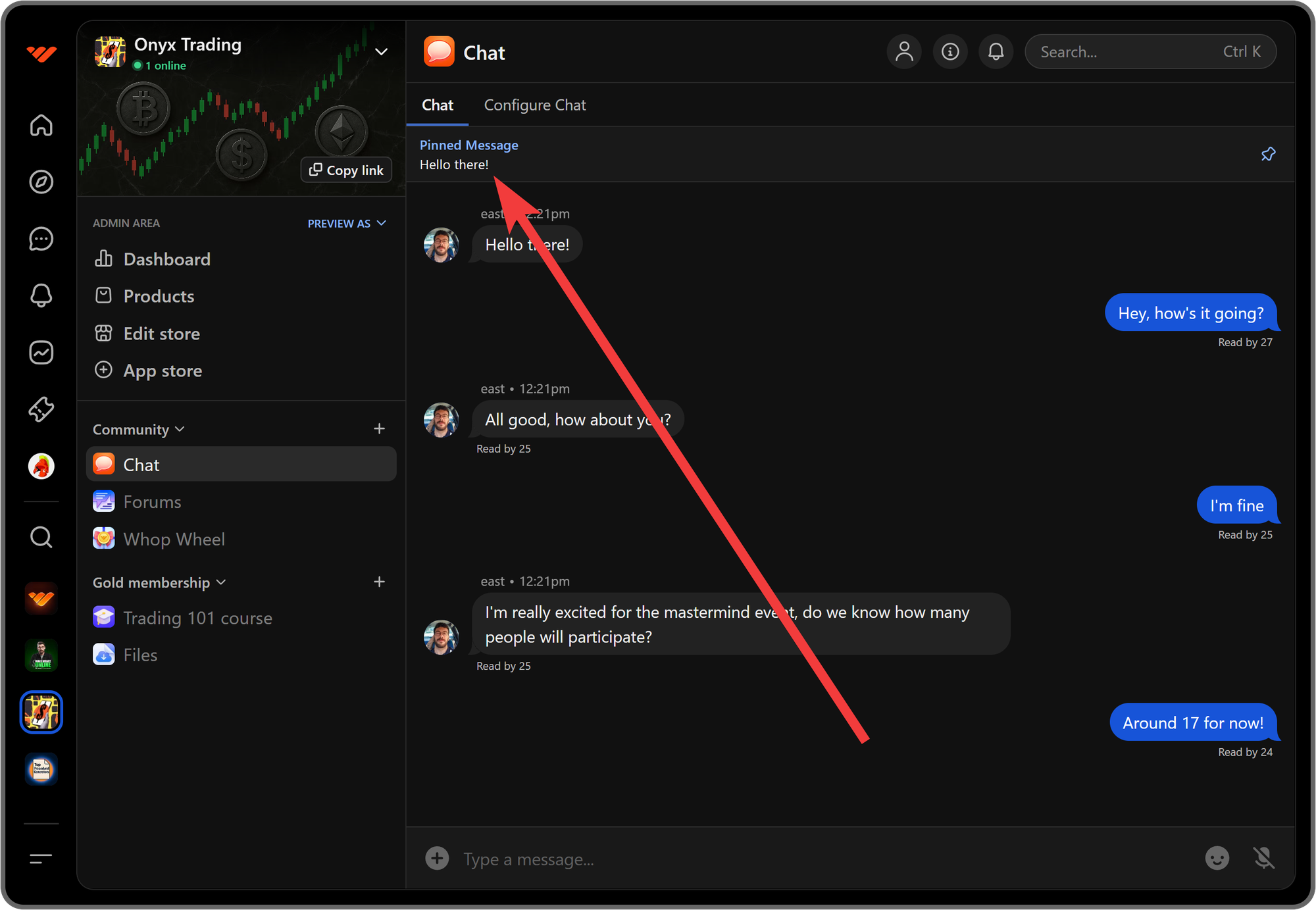This screenshot has height=910, width=1316.
Task: Toggle notifications bell in chat header
Action: (996, 52)
